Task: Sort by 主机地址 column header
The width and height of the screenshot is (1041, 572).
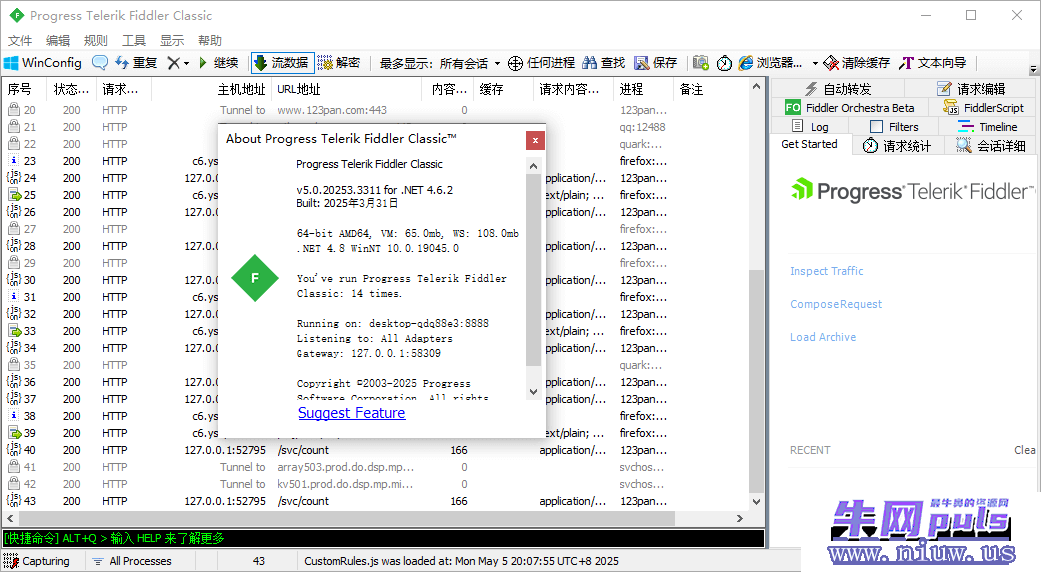Action: 212,89
